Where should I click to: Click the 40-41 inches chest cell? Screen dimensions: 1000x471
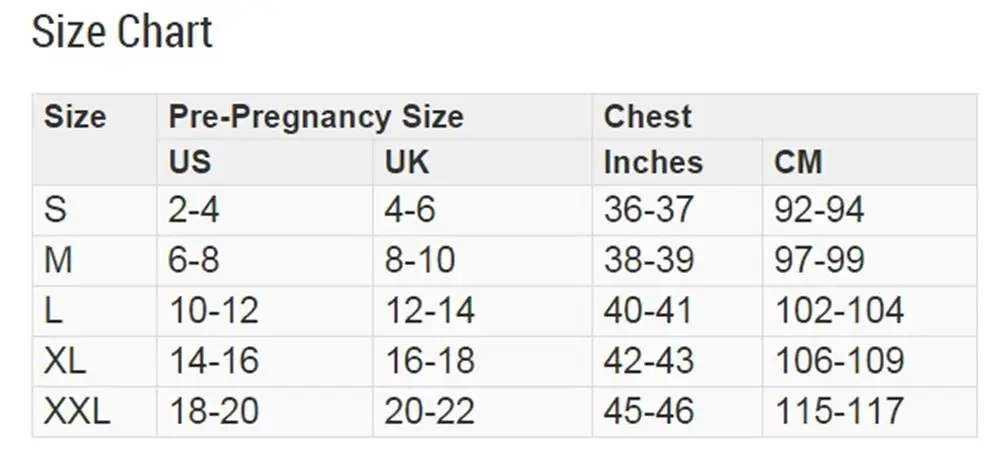(x=677, y=311)
